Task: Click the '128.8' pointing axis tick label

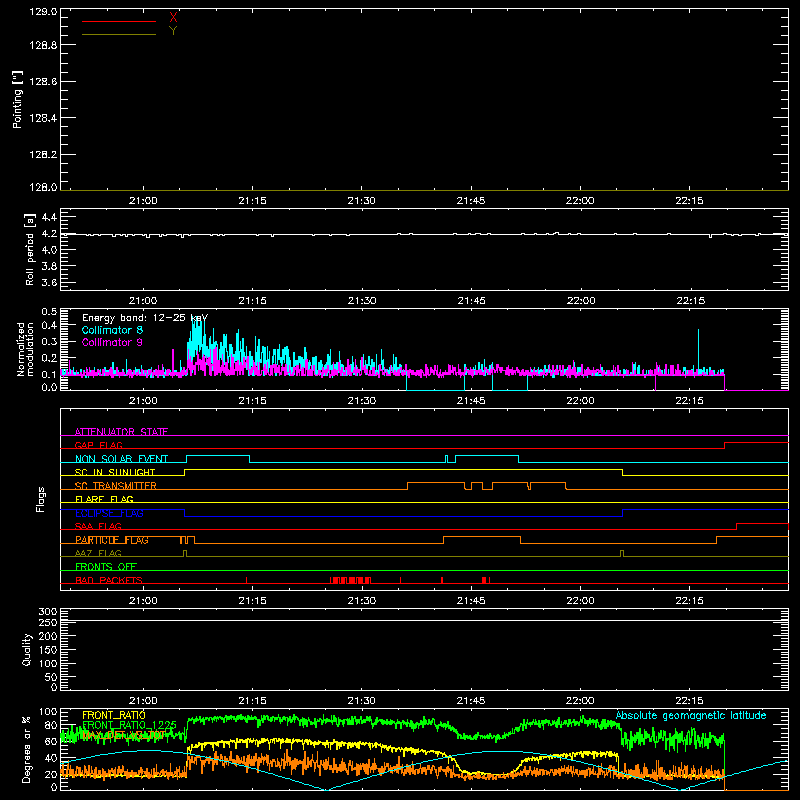Action: pyautogui.click(x=43, y=45)
